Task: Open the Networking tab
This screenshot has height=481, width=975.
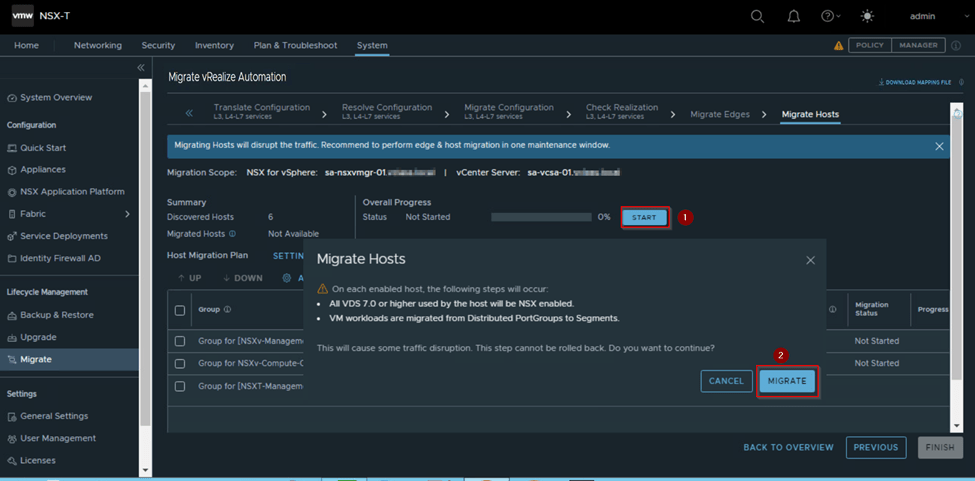Action: coord(98,46)
